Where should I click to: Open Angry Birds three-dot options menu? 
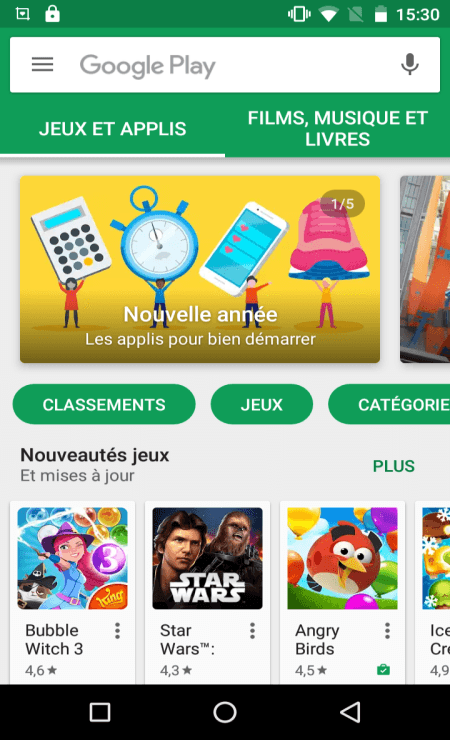click(x=387, y=631)
